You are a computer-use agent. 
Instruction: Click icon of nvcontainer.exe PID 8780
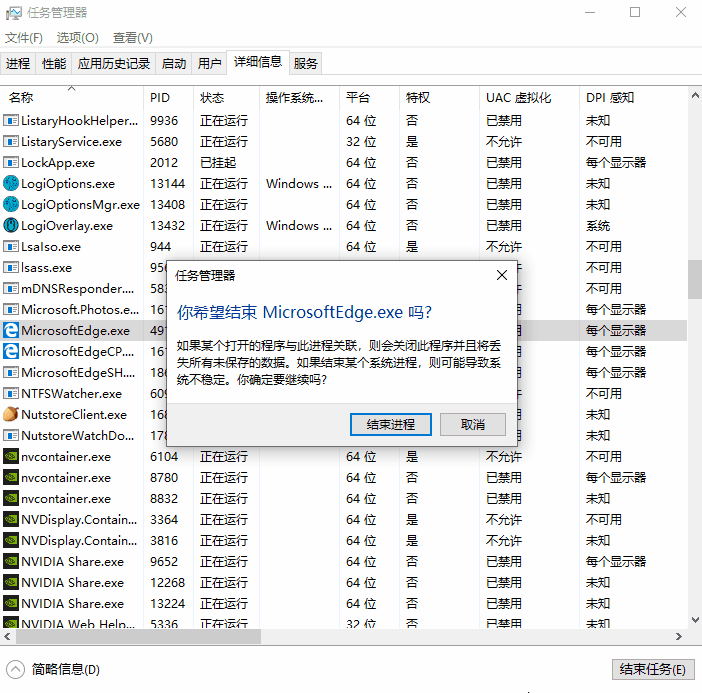[11, 478]
